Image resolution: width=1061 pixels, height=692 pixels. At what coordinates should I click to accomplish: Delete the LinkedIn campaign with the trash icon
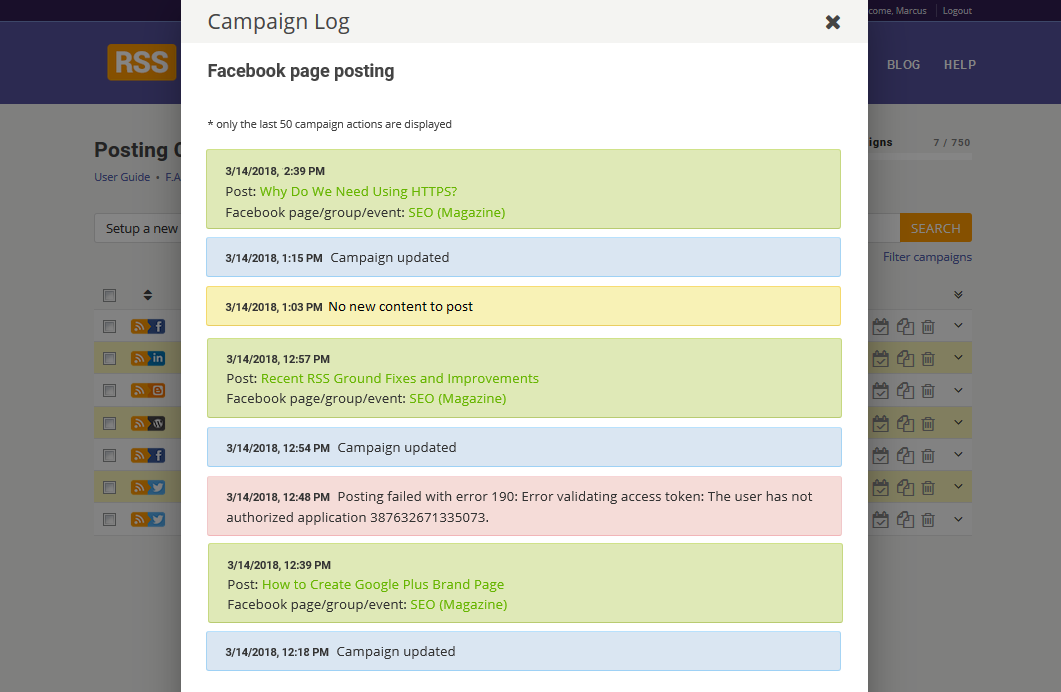(x=928, y=359)
